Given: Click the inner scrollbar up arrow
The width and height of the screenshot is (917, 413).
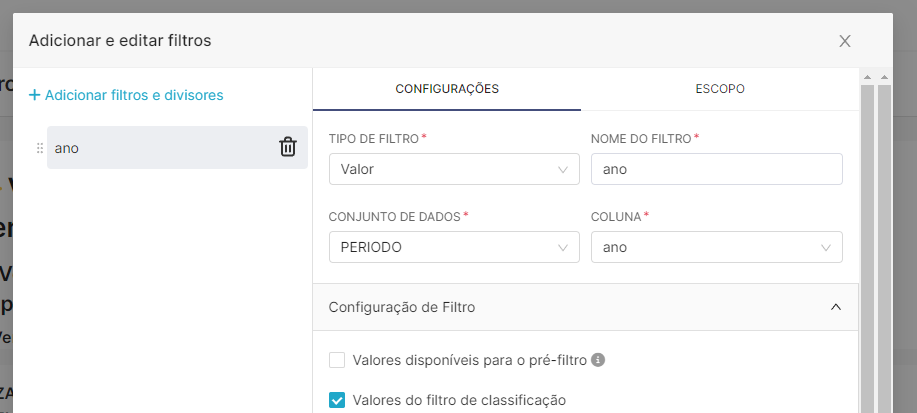Looking at the screenshot, I should [x=867, y=77].
